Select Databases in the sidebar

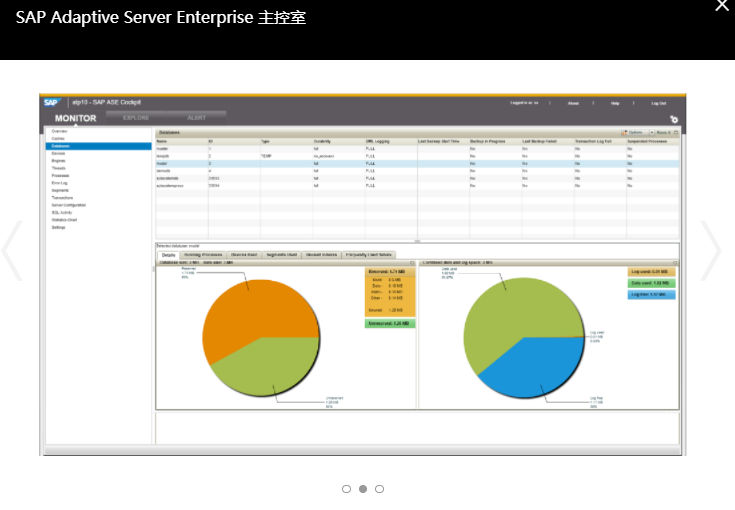(x=98, y=146)
